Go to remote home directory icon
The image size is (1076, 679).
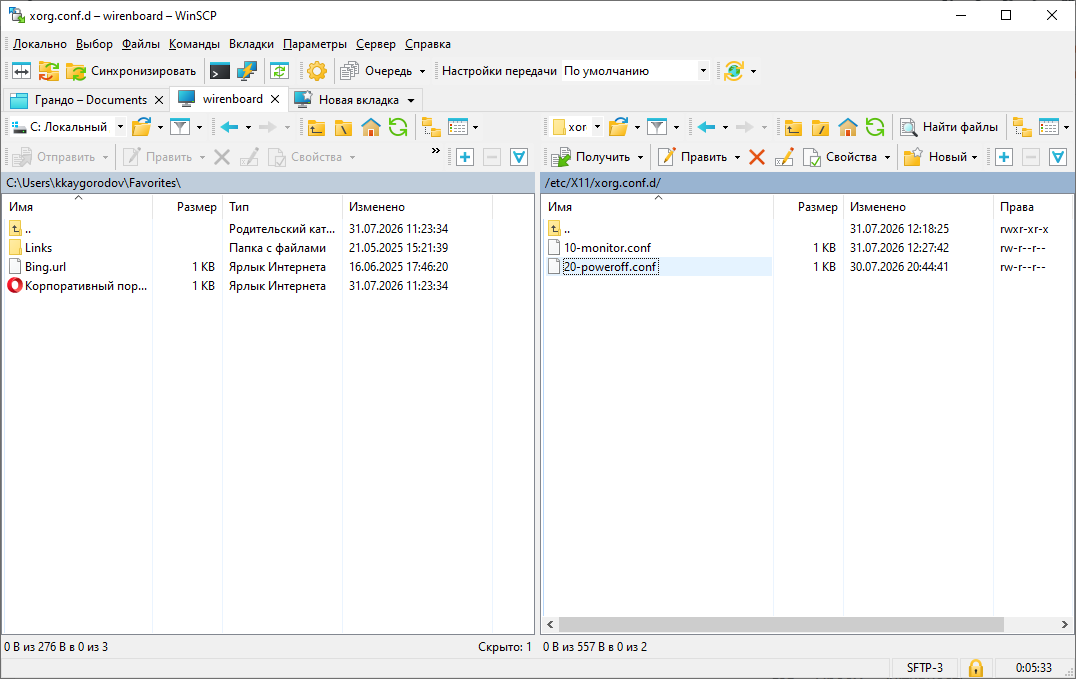pyautogui.click(x=847, y=127)
